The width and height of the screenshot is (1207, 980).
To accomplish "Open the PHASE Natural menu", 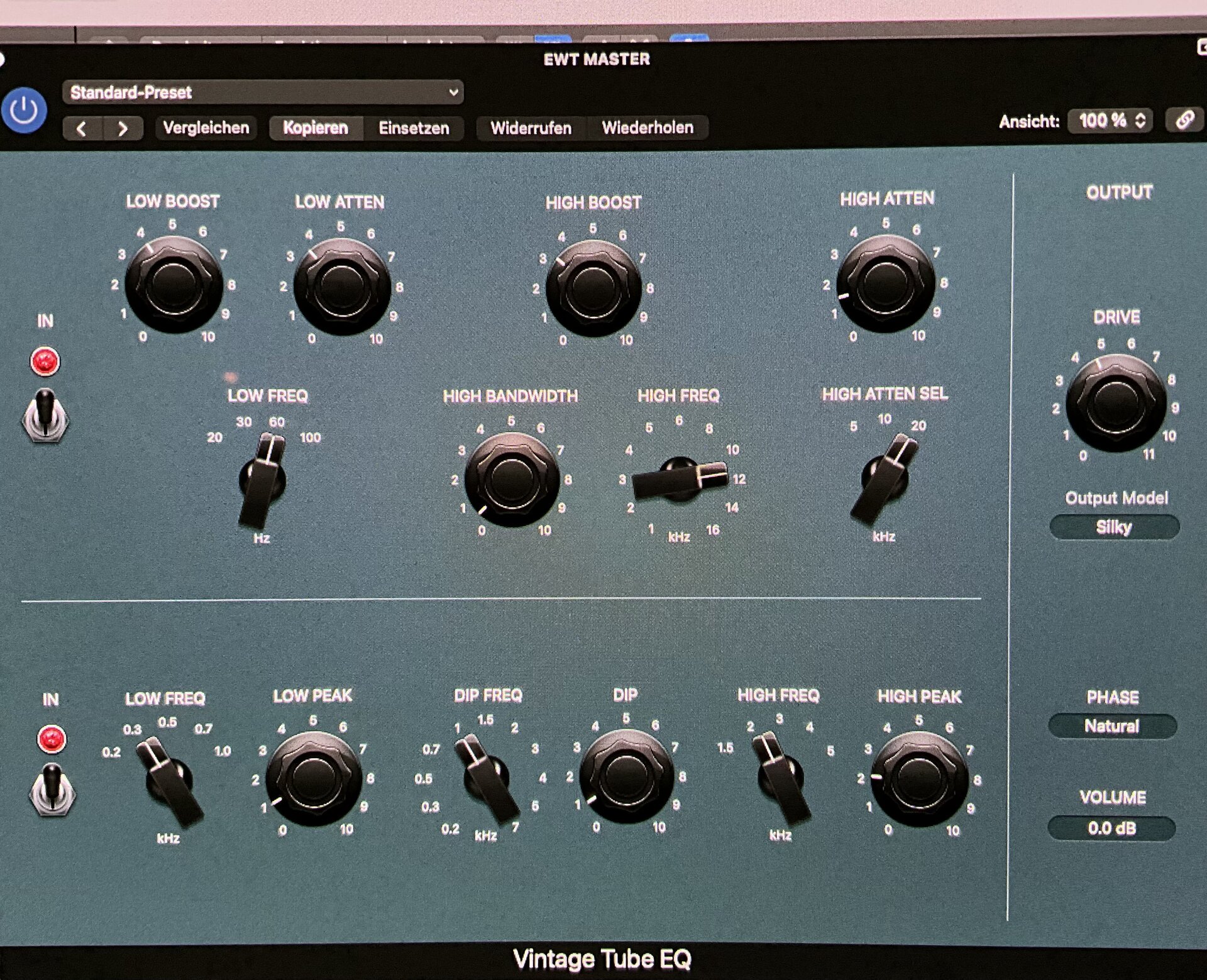I will pyautogui.click(x=1111, y=727).
